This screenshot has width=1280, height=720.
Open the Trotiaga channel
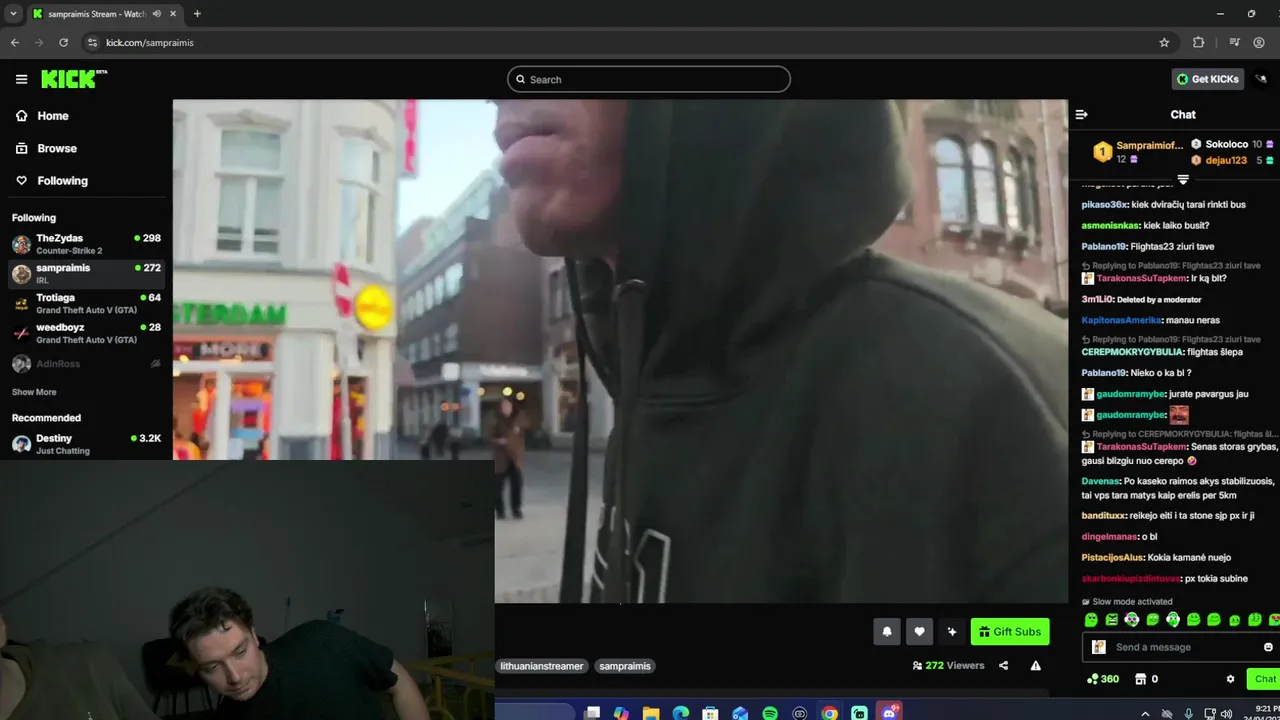tap(86, 304)
